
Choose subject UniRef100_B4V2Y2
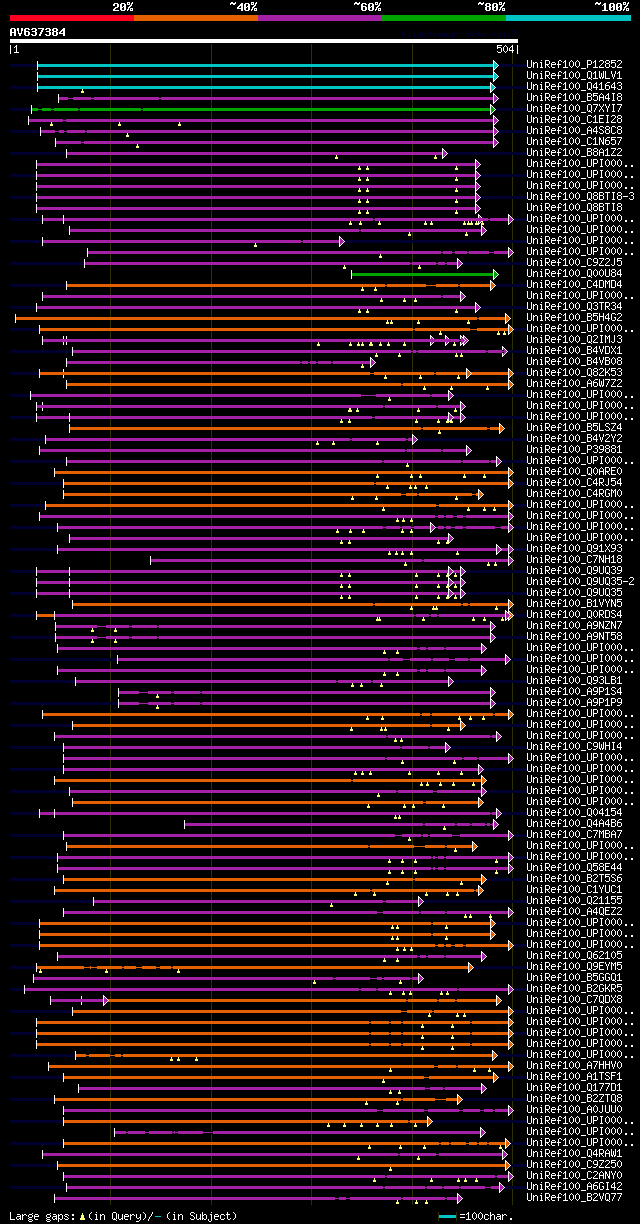point(575,438)
